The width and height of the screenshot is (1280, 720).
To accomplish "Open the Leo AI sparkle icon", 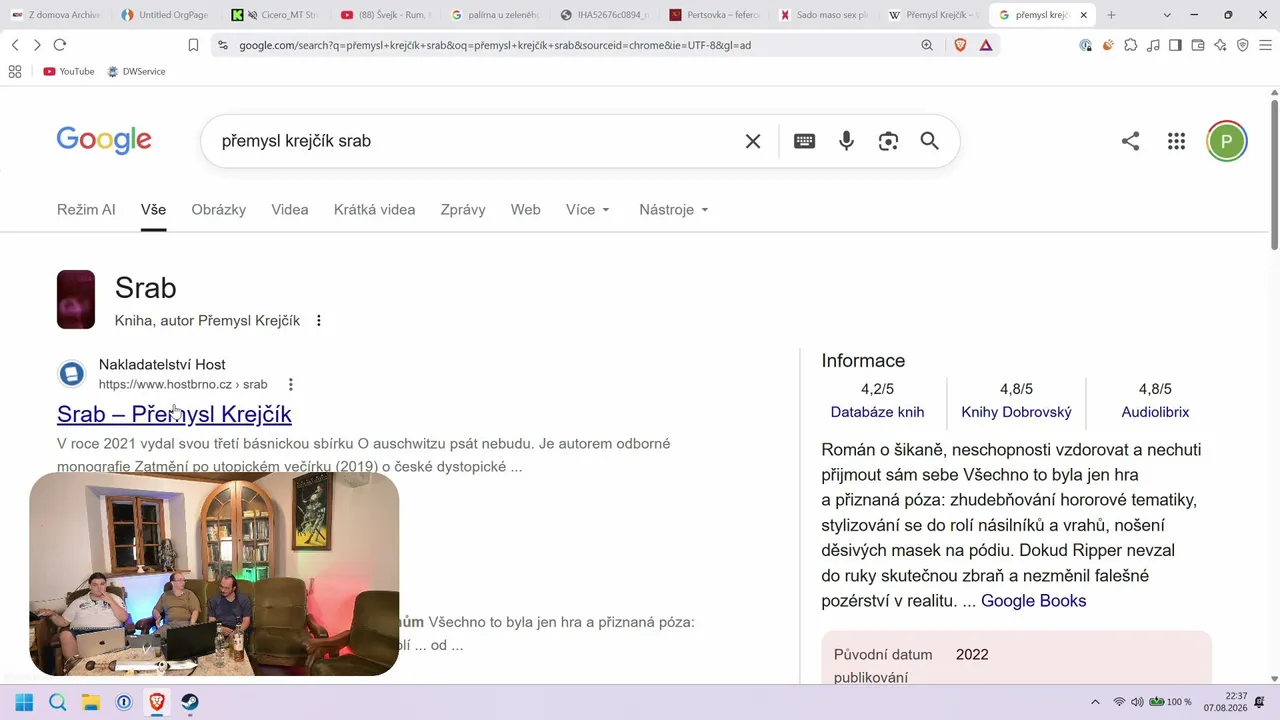I will pos(1220,45).
